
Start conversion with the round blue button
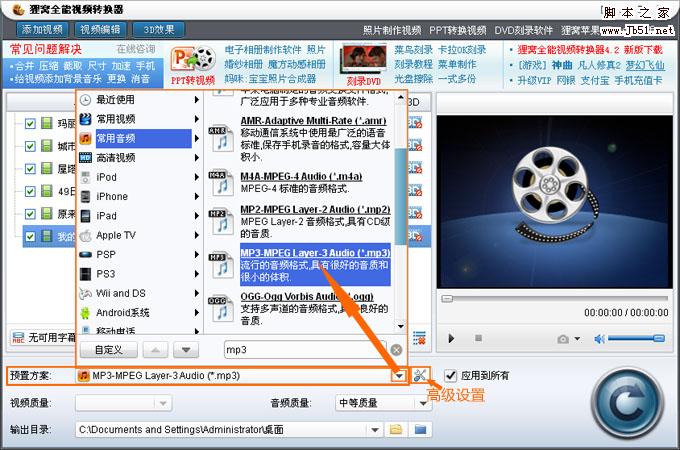tap(628, 403)
